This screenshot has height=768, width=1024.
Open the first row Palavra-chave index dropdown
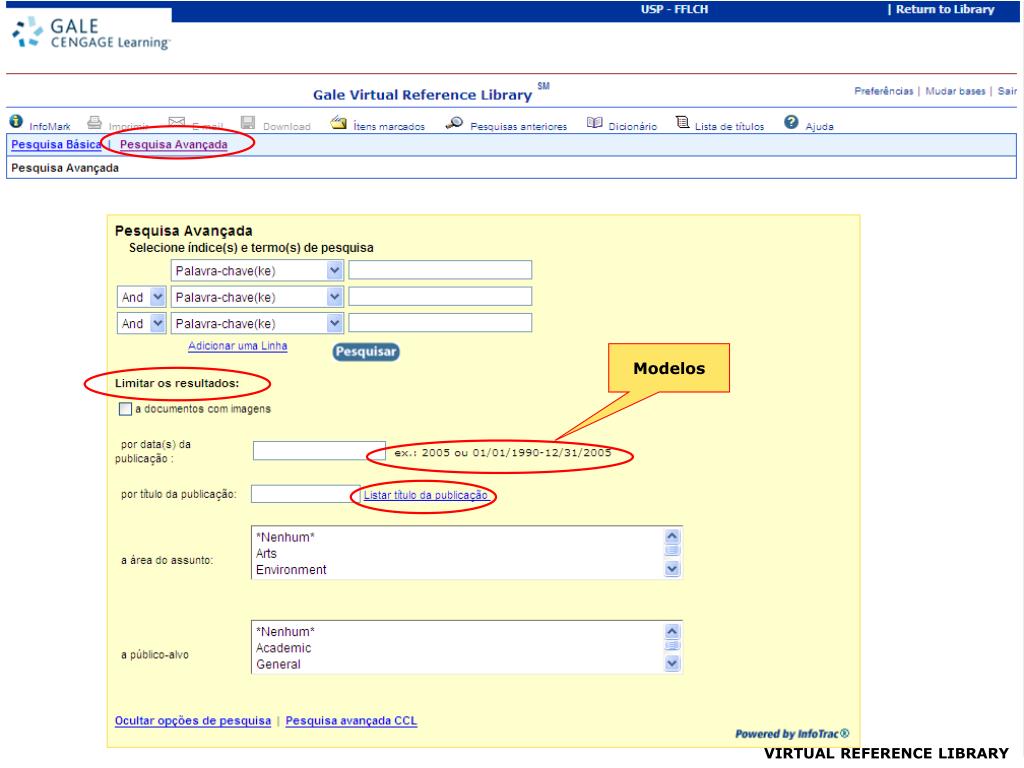(x=257, y=270)
